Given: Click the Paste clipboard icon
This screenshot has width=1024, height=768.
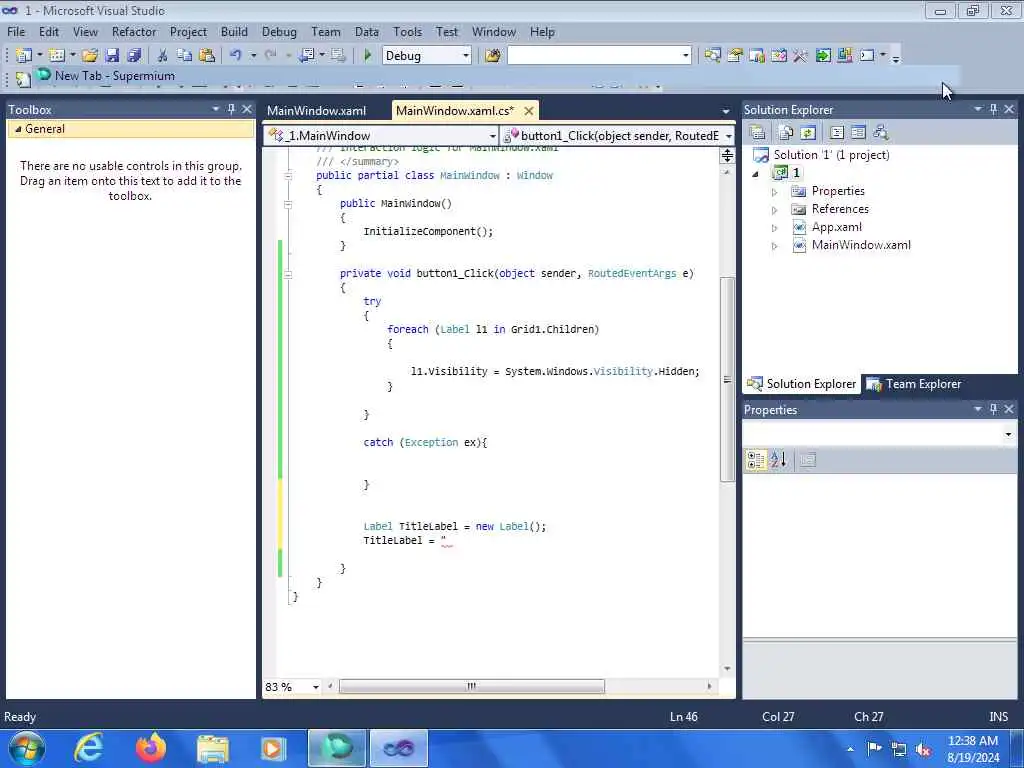Looking at the screenshot, I should [207, 56].
